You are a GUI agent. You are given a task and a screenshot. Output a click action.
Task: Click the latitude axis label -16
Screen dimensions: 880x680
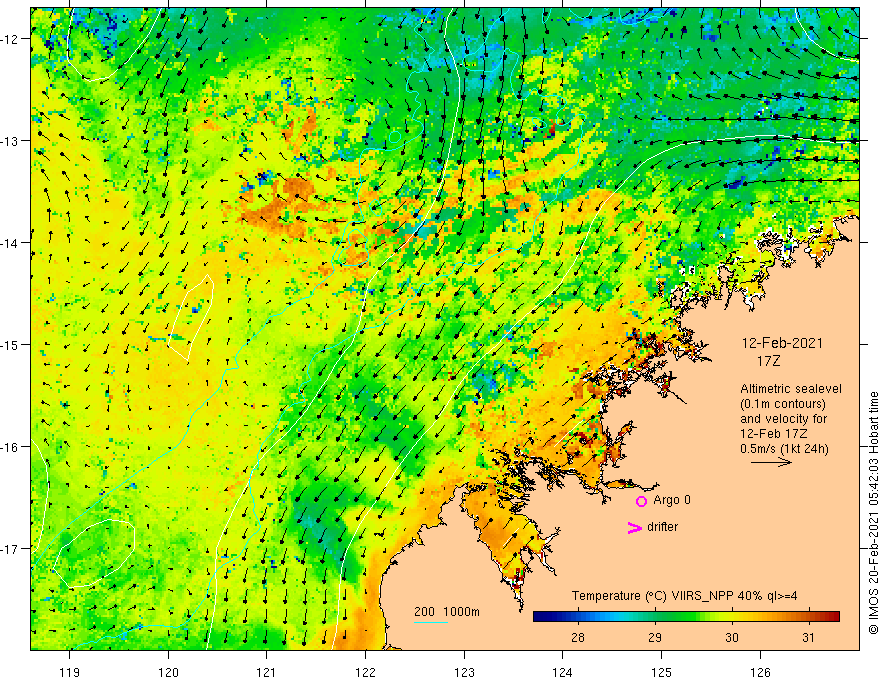(x=10, y=447)
